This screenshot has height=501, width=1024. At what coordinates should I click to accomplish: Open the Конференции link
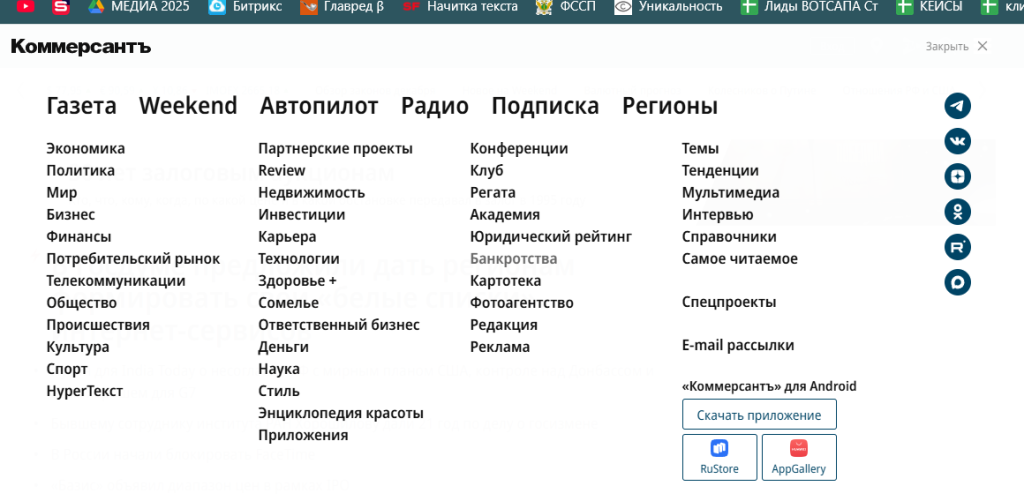pyautogui.click(x=519, y=148)
